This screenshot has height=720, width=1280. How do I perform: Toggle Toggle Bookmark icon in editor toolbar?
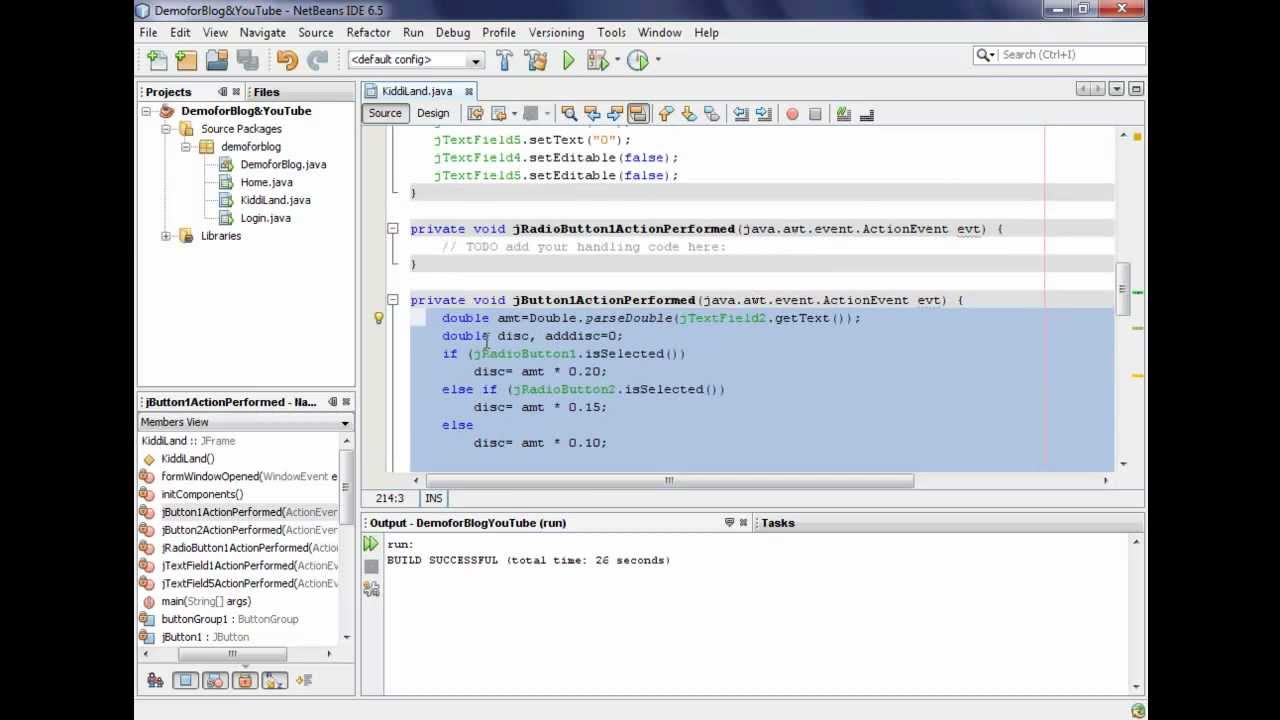(x=712, y=114)
